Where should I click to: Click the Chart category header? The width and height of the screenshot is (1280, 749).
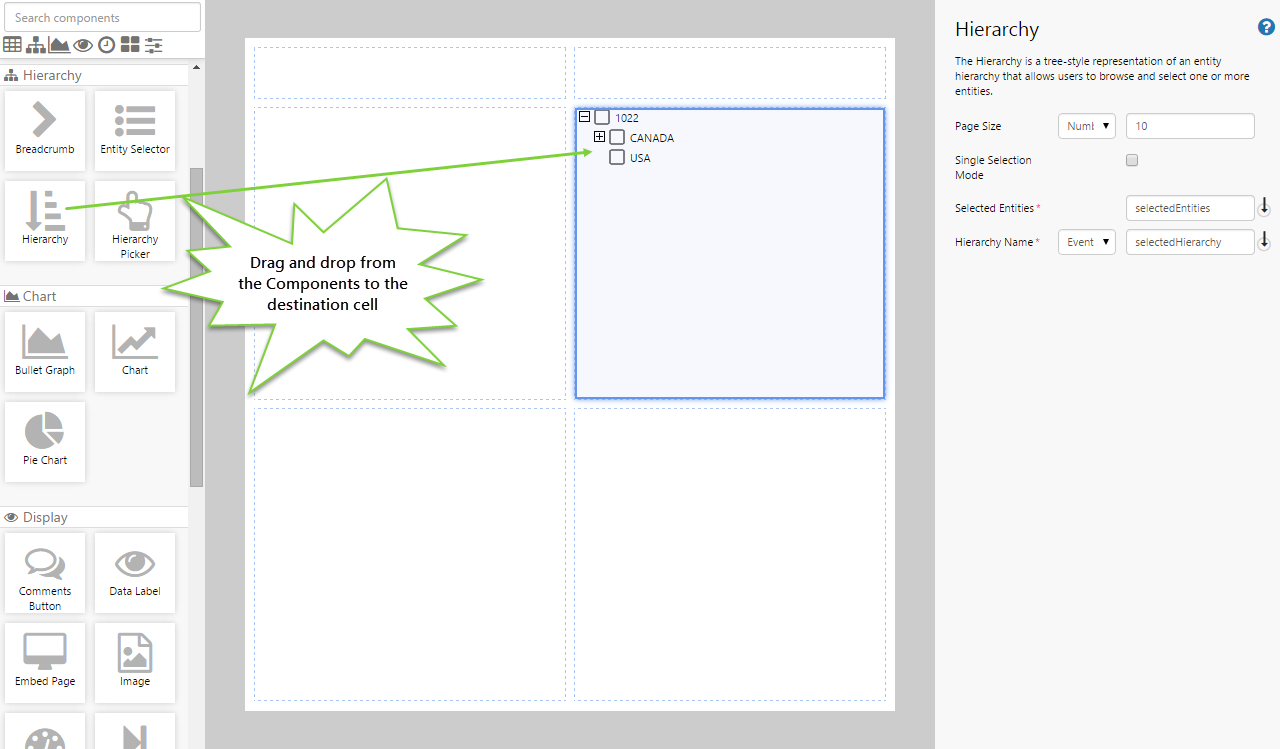tap(40, 296)
